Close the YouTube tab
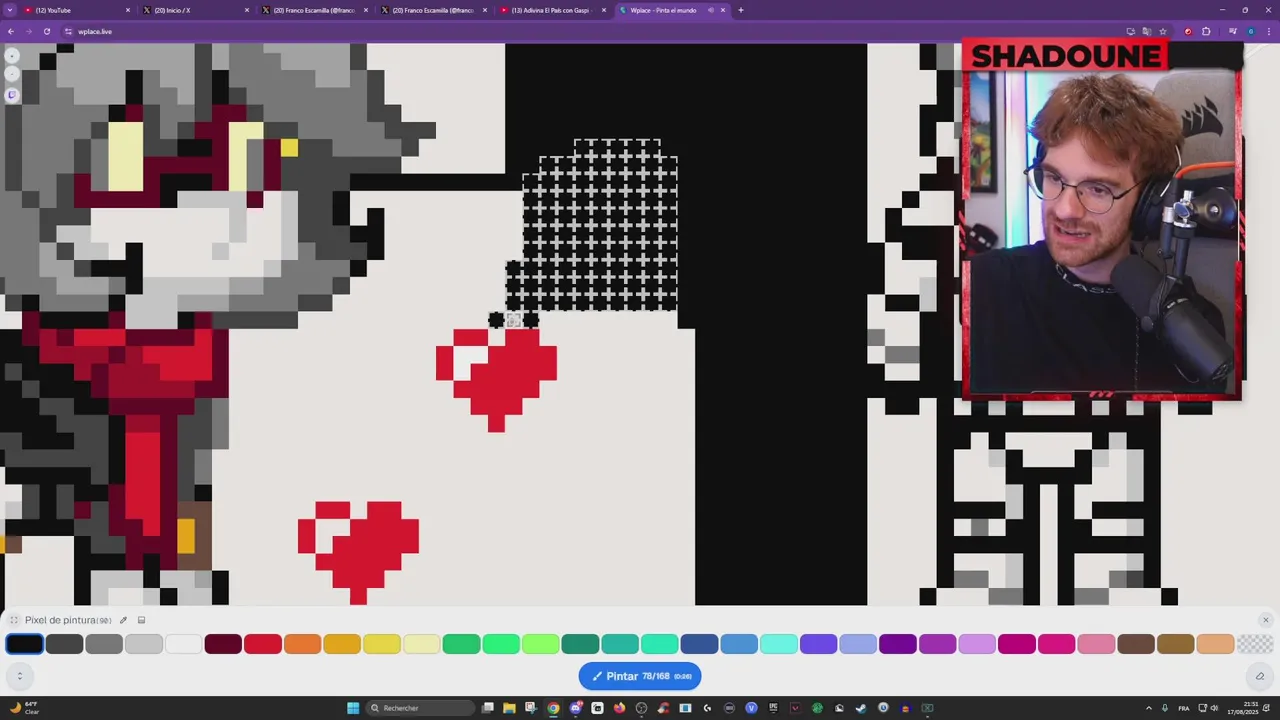1280x720 pixels. [x=128, y=10]
